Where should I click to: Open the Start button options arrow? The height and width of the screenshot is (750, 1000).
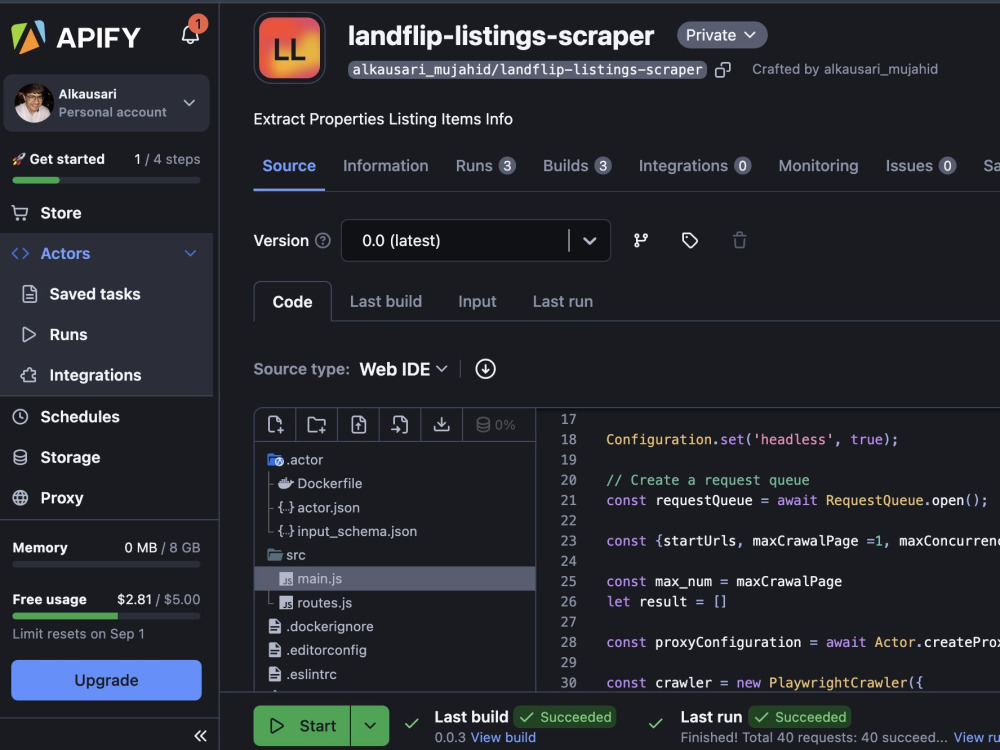(x=370, y=726)
